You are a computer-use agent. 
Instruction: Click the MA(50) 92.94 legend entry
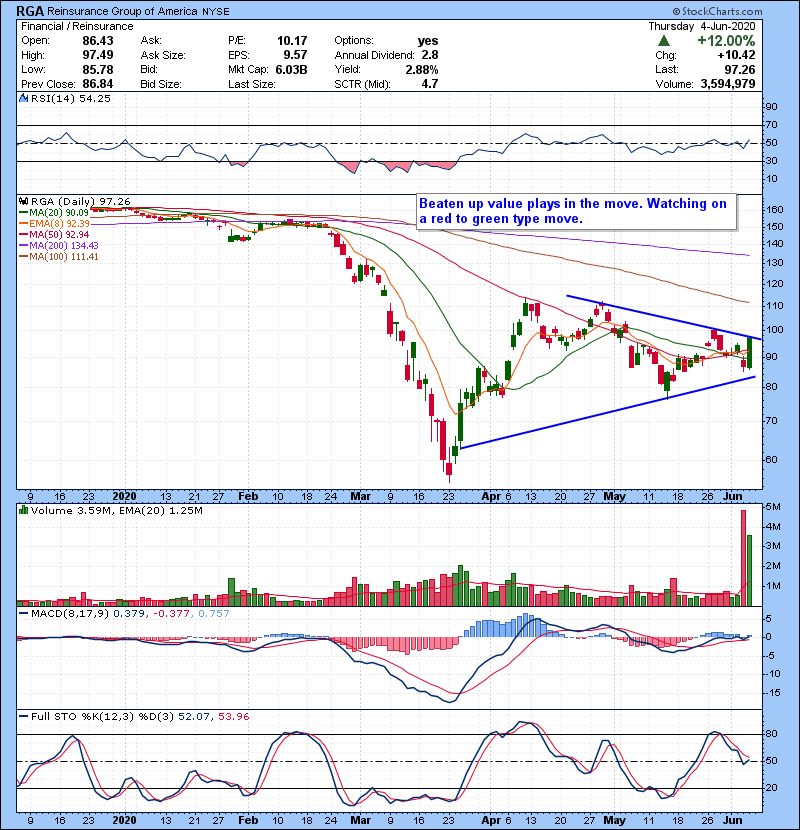pyautogui.click(x=55, y=234)
